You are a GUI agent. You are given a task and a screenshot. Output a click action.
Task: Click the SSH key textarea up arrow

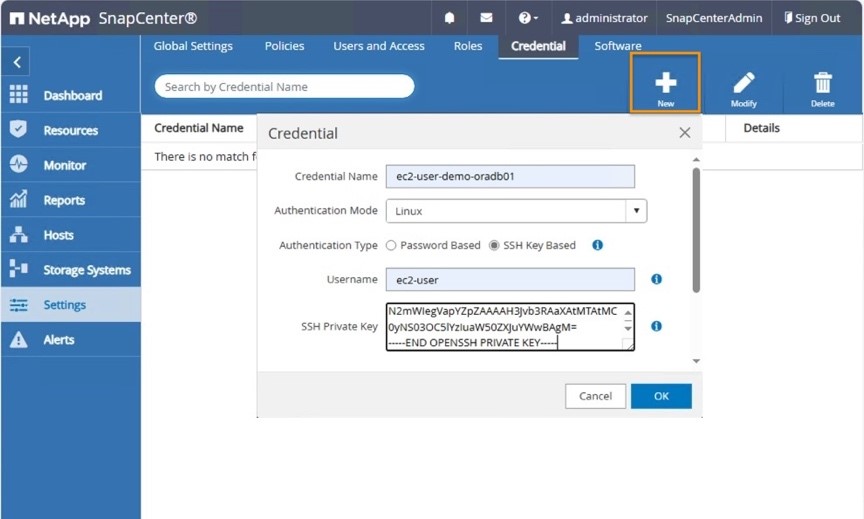point(628,313)
